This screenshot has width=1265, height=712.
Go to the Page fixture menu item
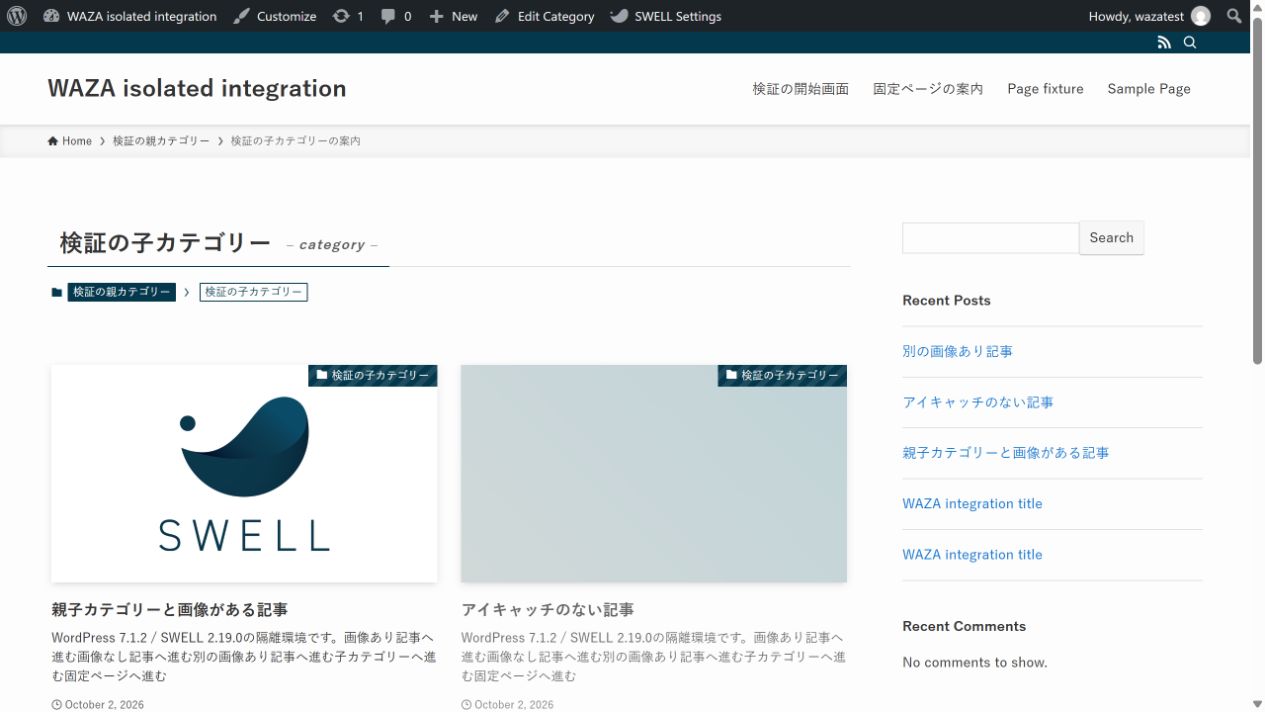1045,89
